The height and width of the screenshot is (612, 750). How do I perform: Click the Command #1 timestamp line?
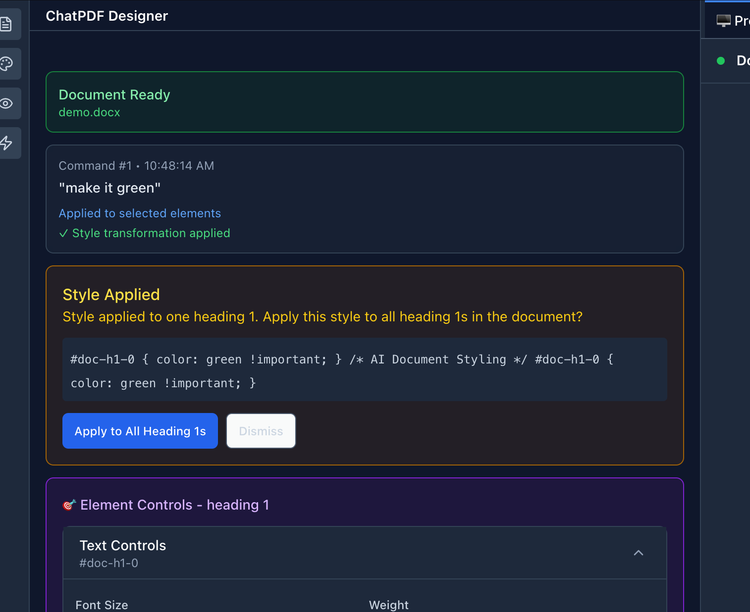pos(136,166)
